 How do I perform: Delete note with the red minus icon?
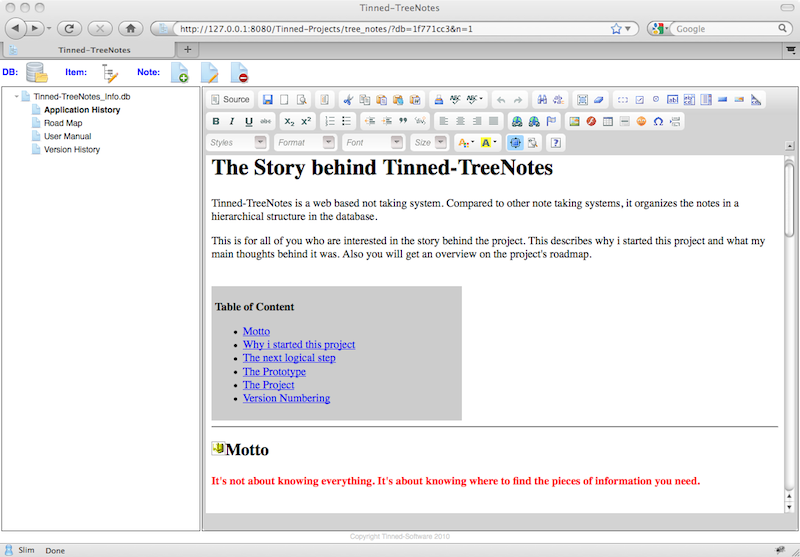pyautogui.click(x=239, y=72)
